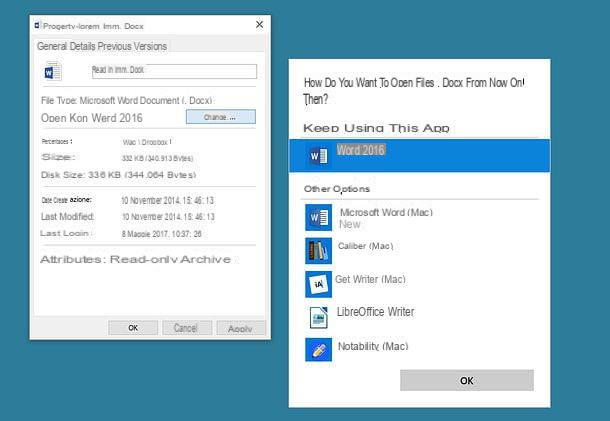
Task: Switch to the Details tab
Action: click(x=82, y=46)
